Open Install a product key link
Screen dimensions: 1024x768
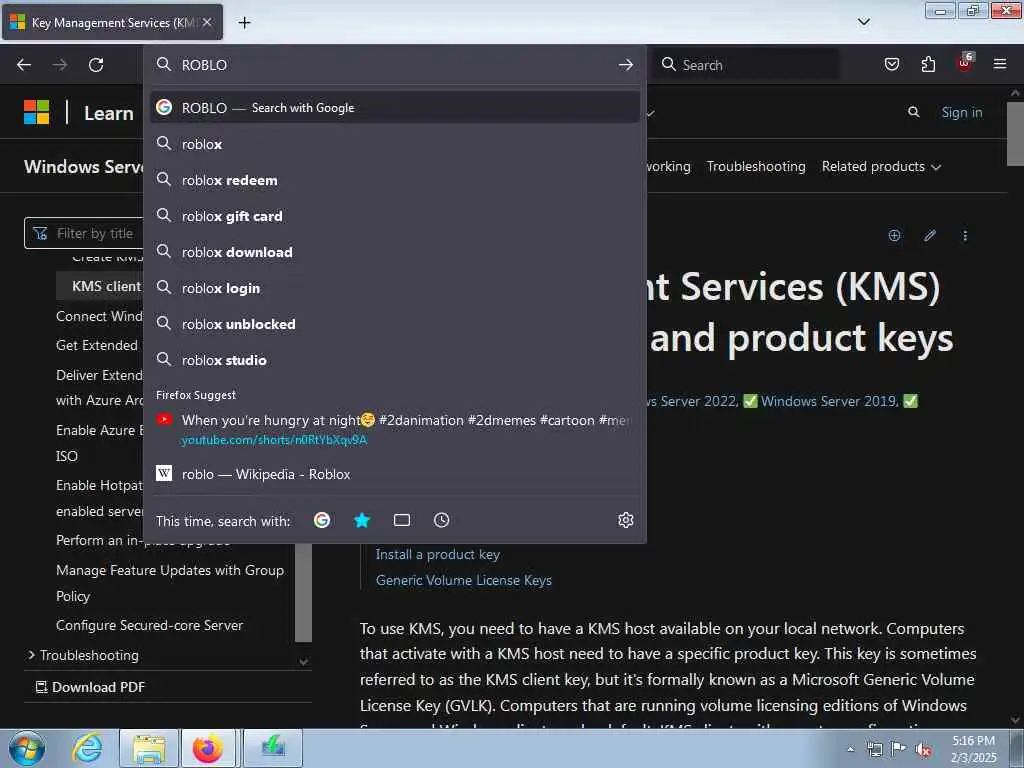click(x=438, y=554)
